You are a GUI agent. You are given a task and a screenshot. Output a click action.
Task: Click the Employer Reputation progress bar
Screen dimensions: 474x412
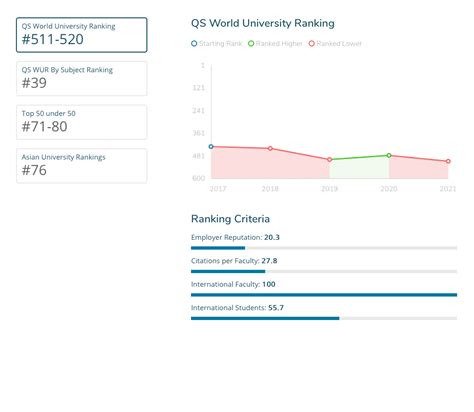point(324,248)
